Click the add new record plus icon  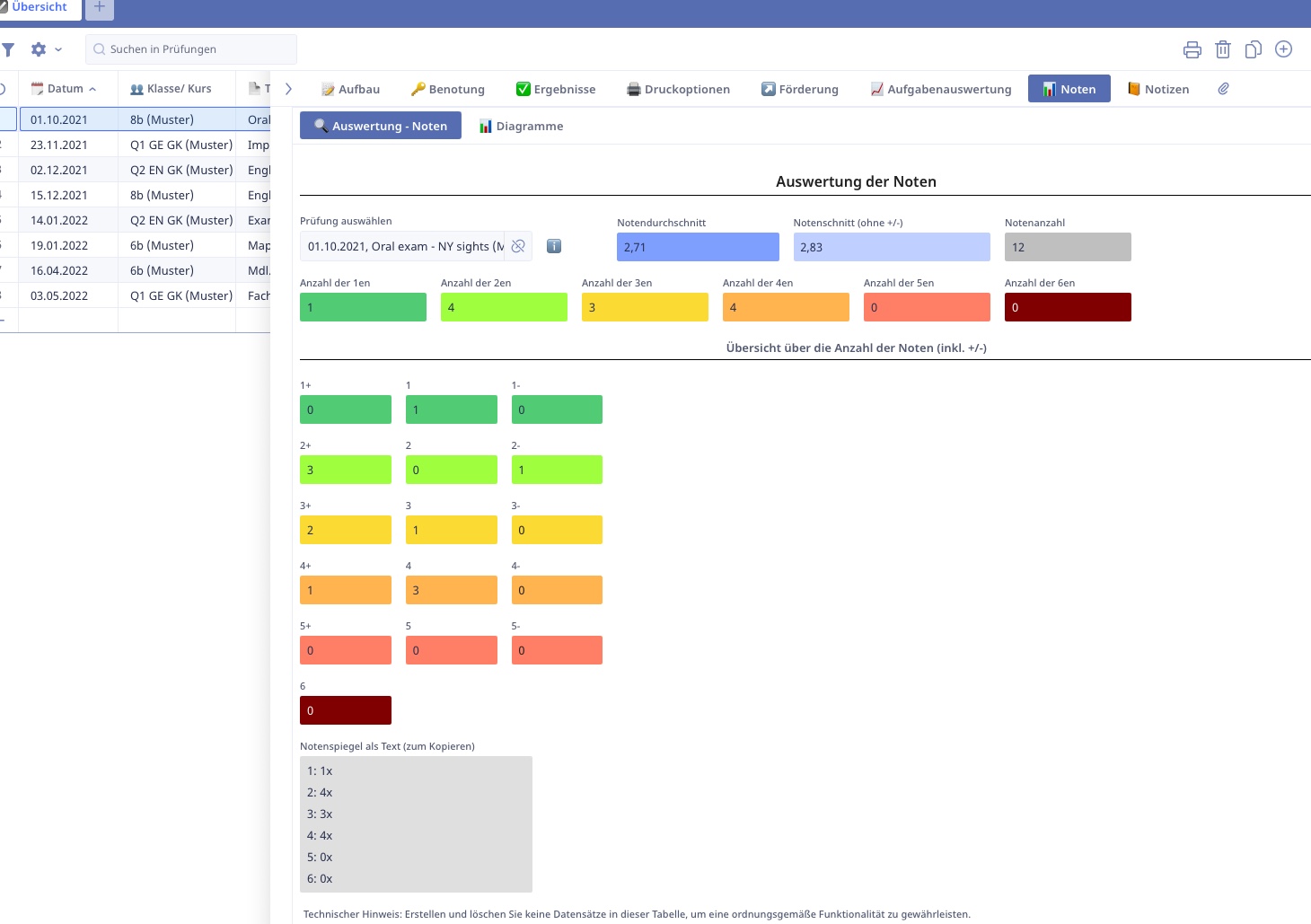[1284, 49]
